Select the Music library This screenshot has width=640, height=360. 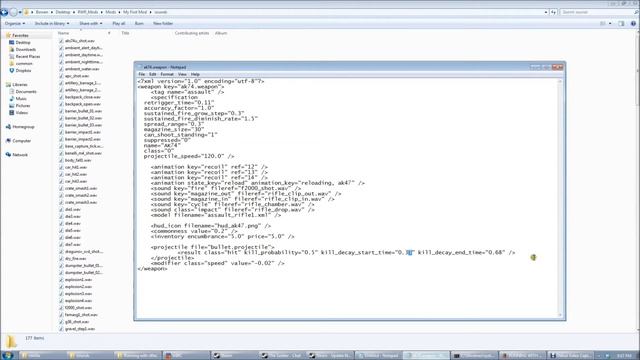point(21,99)
